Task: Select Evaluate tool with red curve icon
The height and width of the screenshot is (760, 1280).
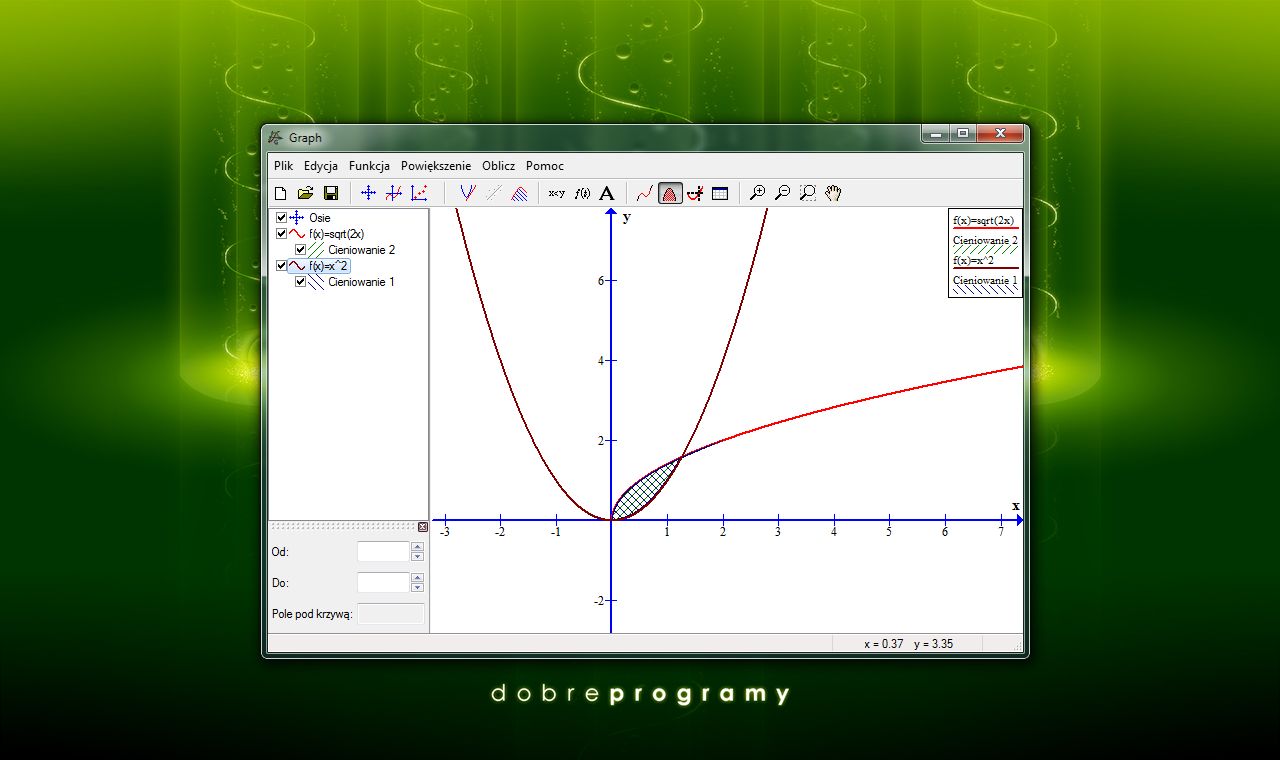Action: click(x=645, y=193)
